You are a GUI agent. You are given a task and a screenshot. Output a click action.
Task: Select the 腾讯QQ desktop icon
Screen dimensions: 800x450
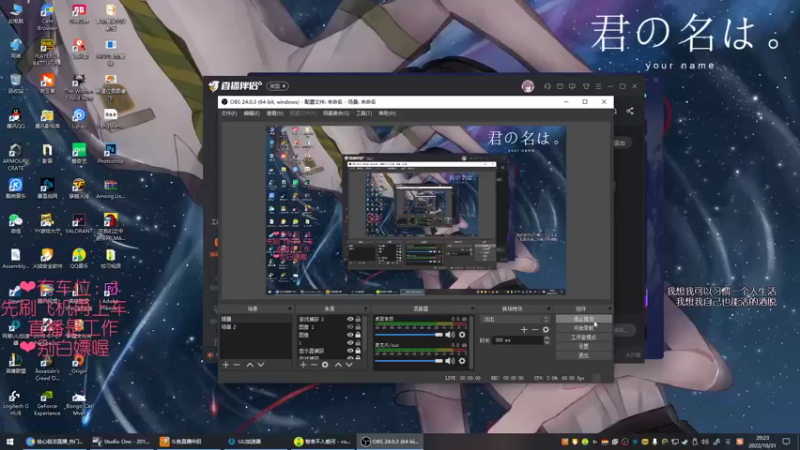coord(15,118)
